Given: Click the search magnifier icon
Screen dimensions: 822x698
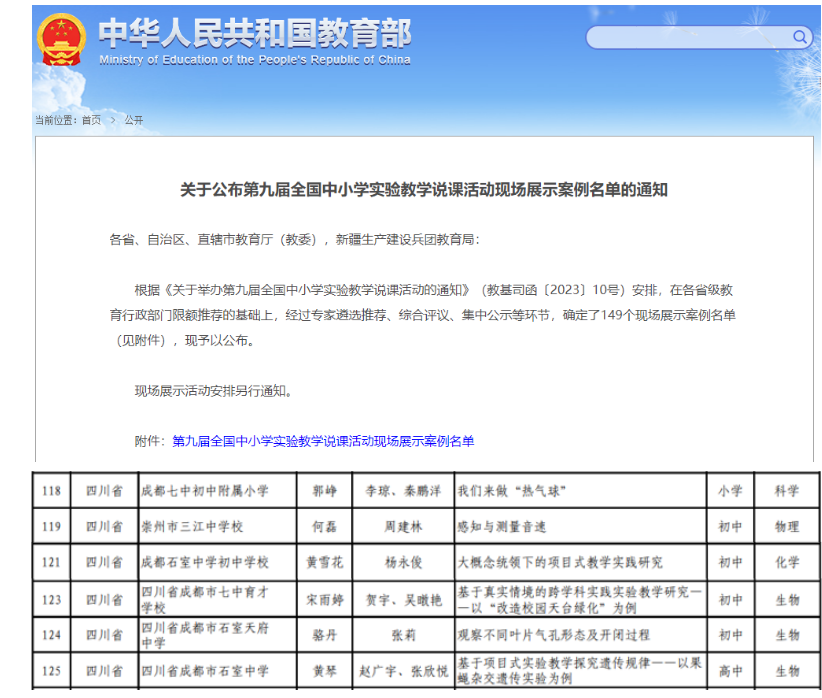Looking at the screenshot, I should tap(800, 38).
